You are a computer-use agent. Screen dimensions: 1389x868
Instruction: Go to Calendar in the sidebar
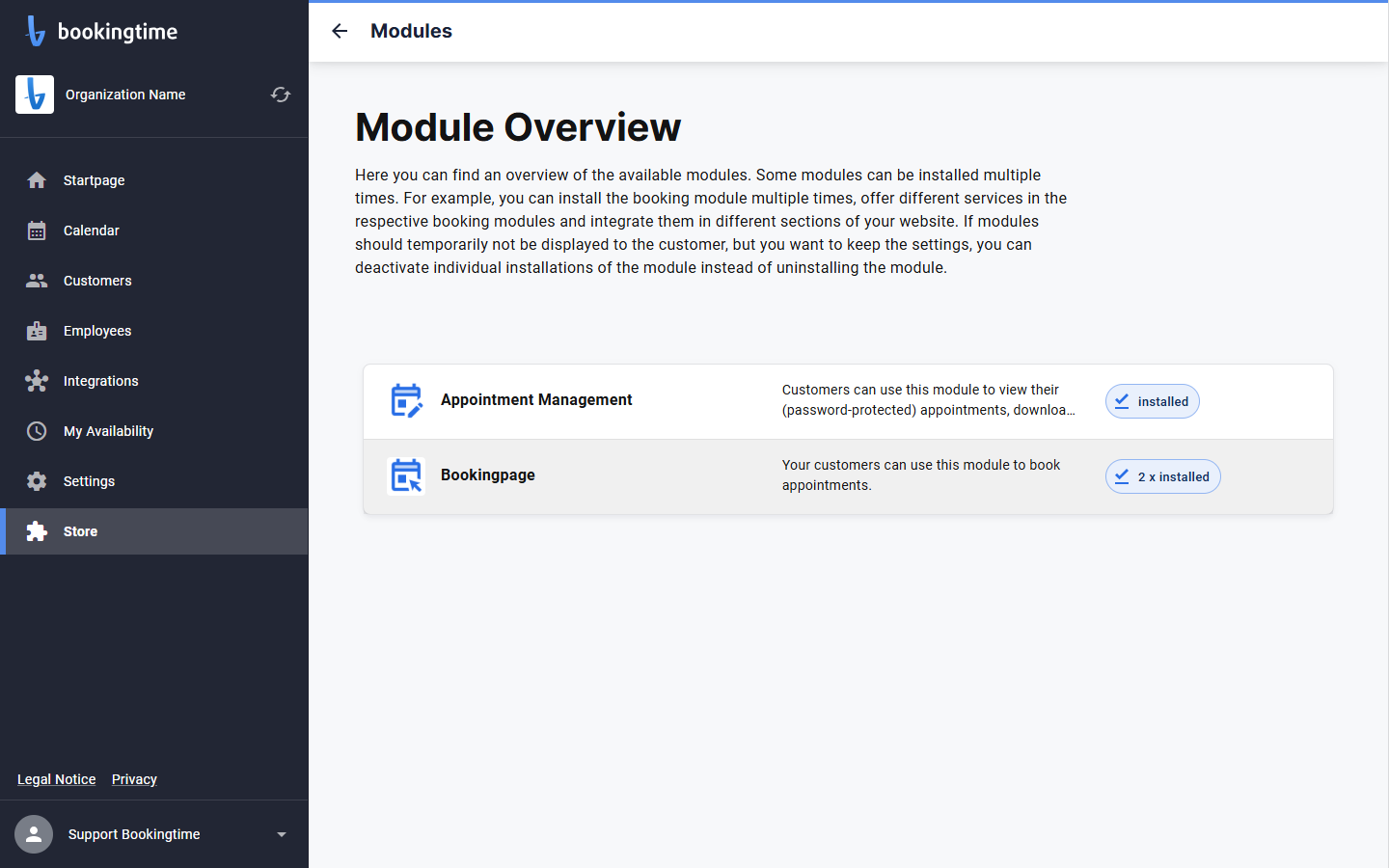tap(154, 231)
